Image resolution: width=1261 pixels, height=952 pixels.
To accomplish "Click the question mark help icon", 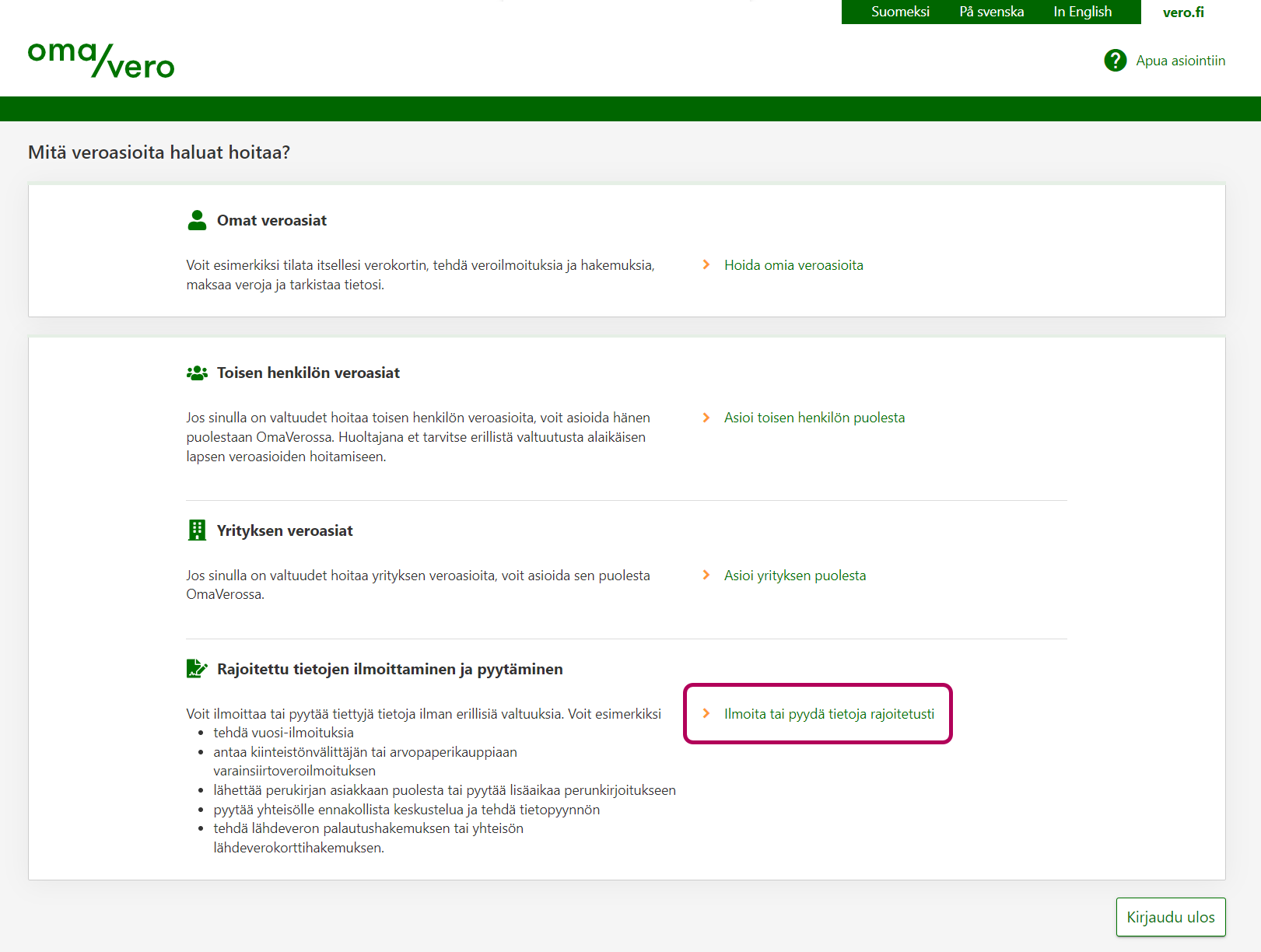I will (x=1115, y=61).
